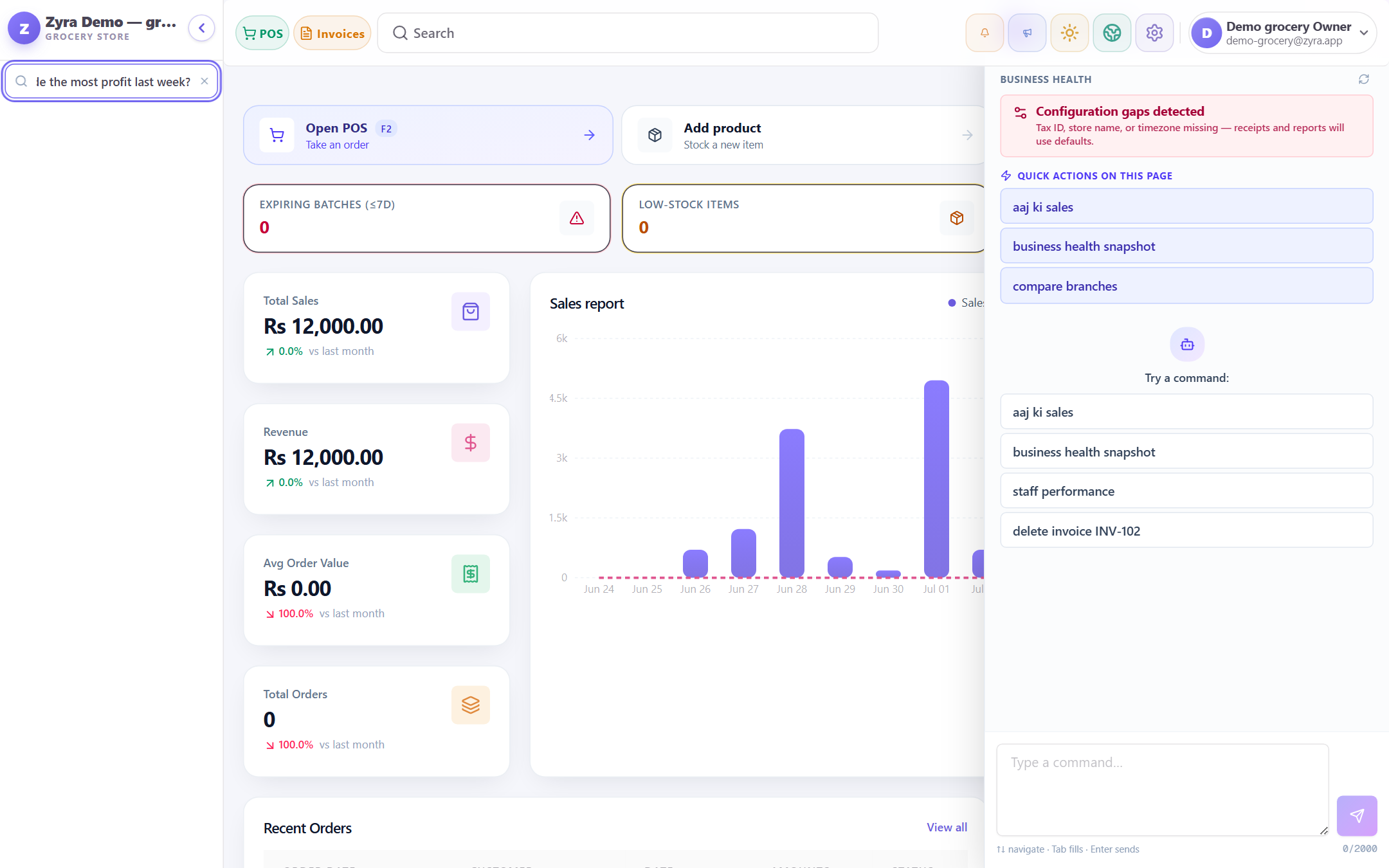
Task: Open announcements megaphone icon
Action: click(1027, 33)
